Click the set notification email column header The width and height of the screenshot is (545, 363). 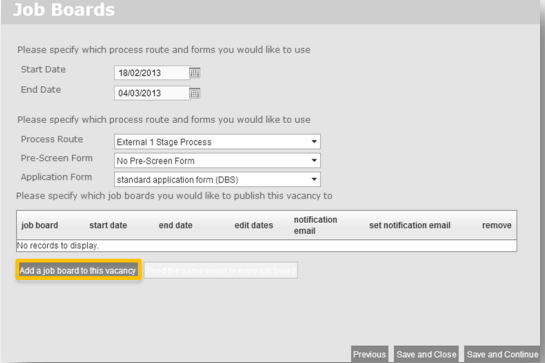pos(409,225)
